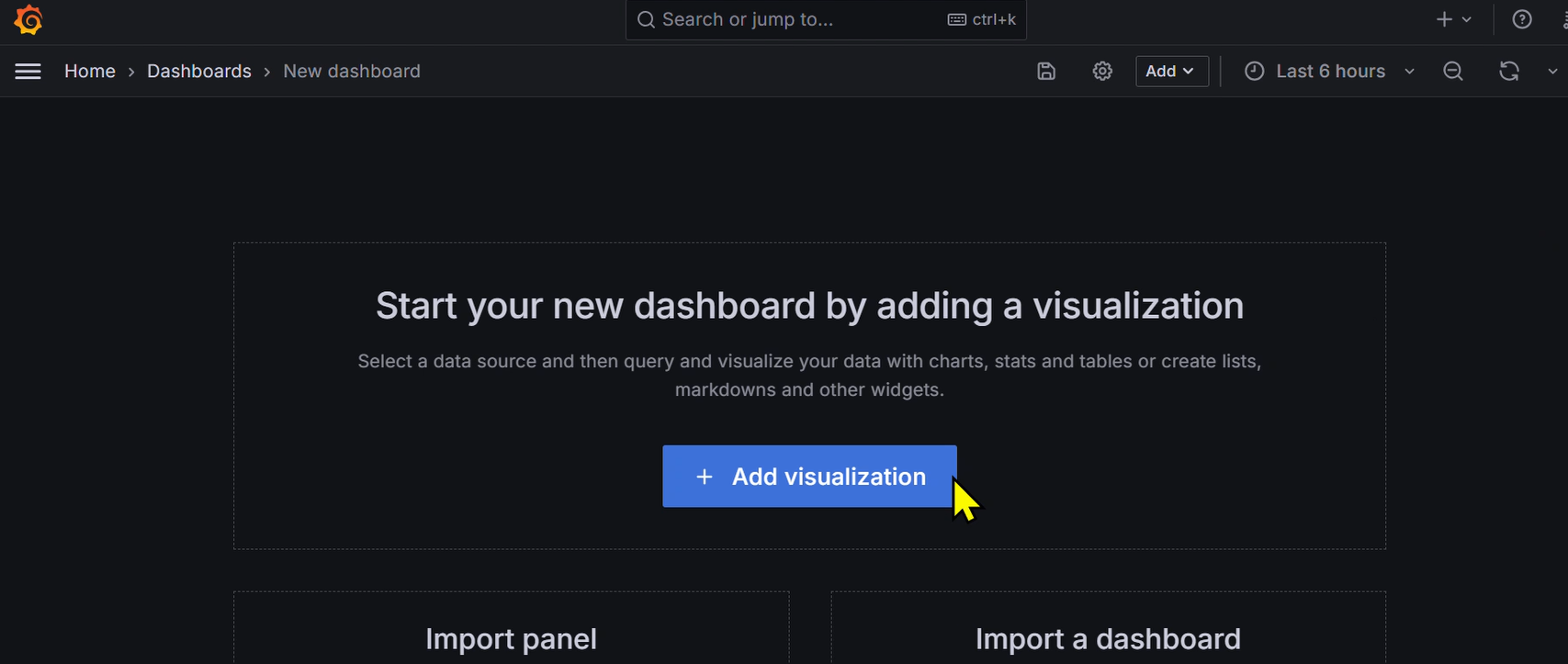Expand the chevron next to plus icon

tap(1467, 19)
